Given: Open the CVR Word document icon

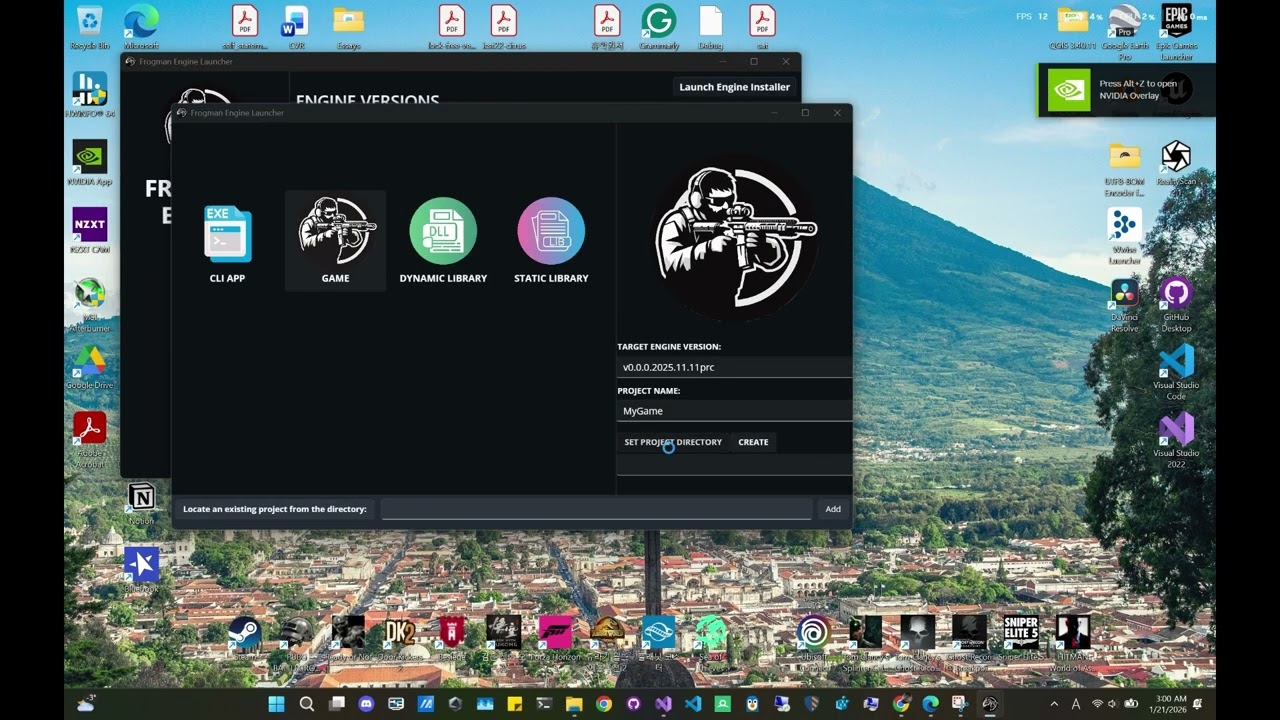Looking at the screenshot, I should [296, 27].
